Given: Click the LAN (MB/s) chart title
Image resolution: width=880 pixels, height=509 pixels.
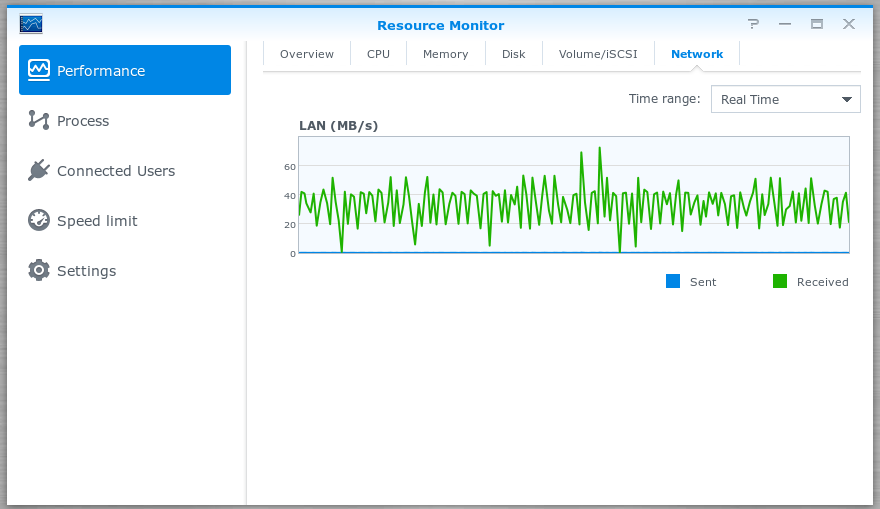Looking at the screenshot, I should pos(338,126).
